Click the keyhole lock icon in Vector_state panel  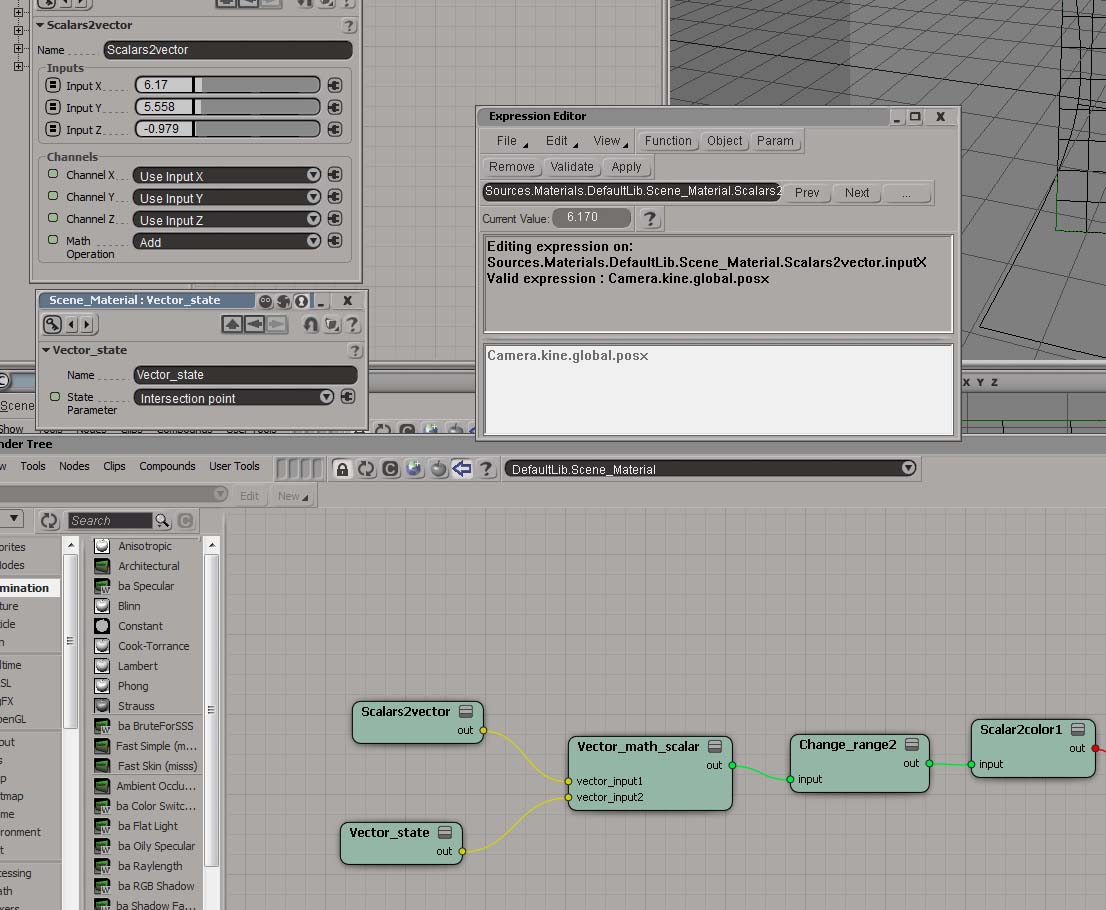pyautogui.click(x=311, y=324)
